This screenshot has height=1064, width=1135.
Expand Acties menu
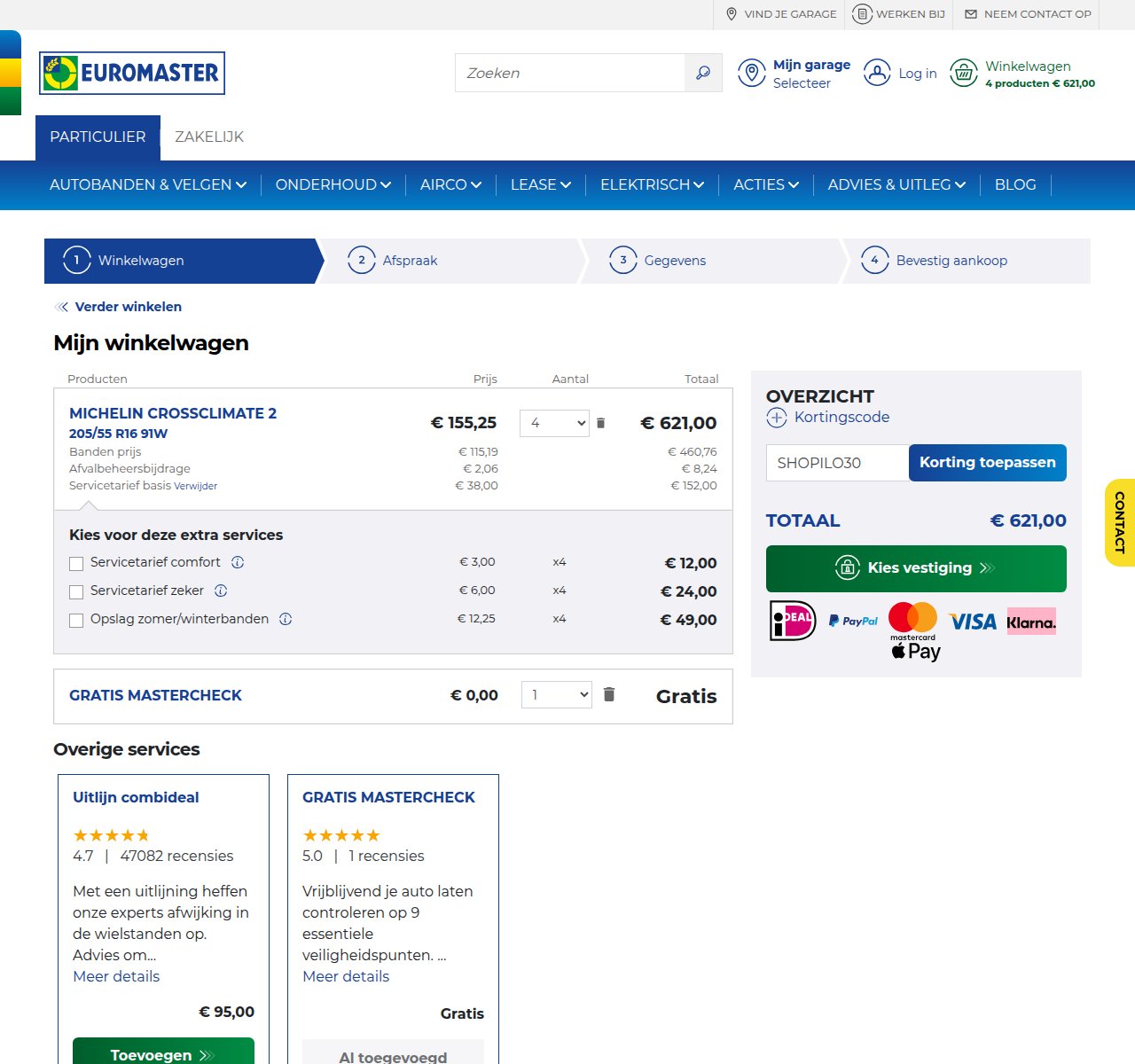pyautogui.click(x=766, y=184)
